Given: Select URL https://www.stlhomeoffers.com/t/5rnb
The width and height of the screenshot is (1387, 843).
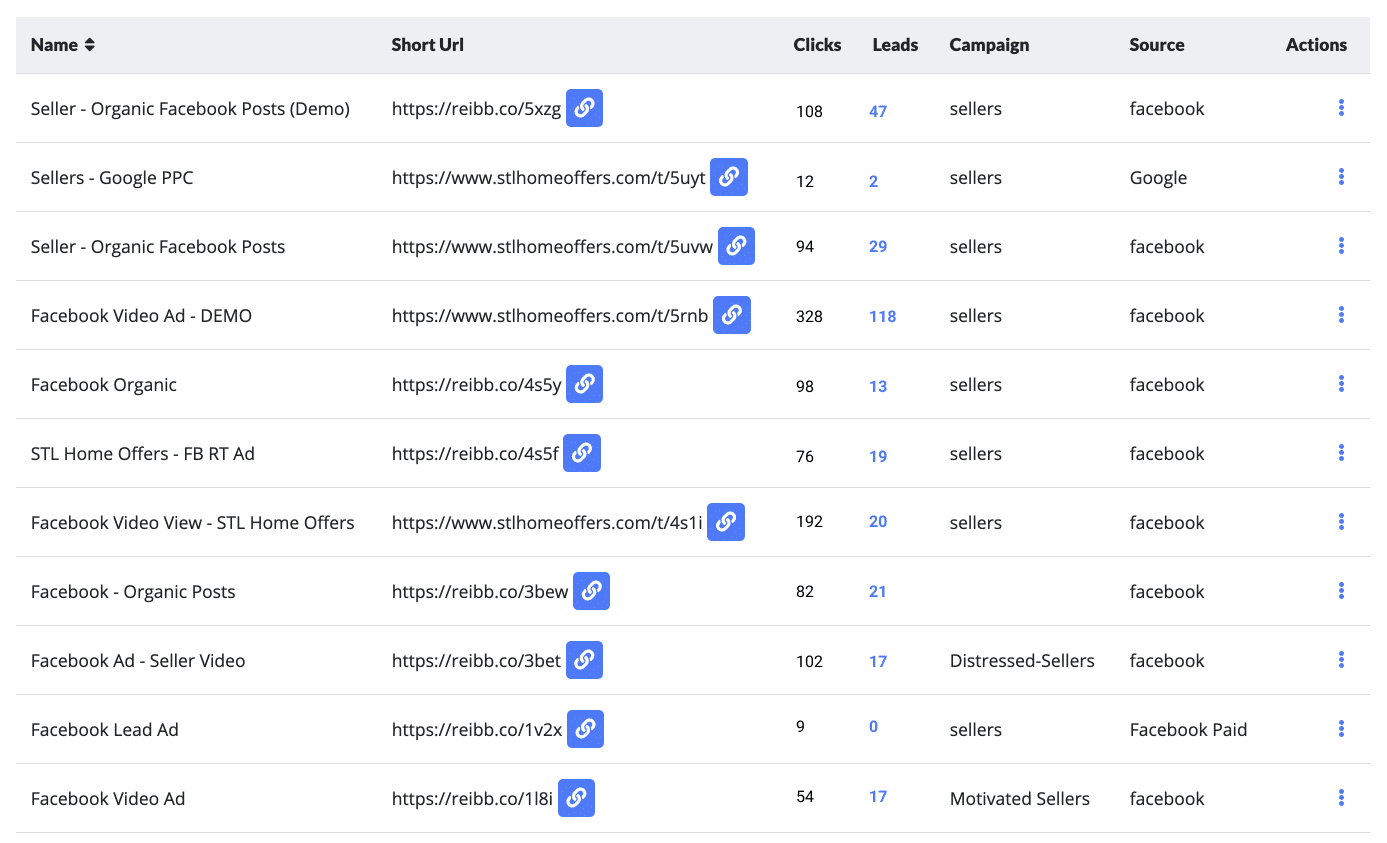Looking at the screenshot, I should pyautogui.click(x=550, y=316).
